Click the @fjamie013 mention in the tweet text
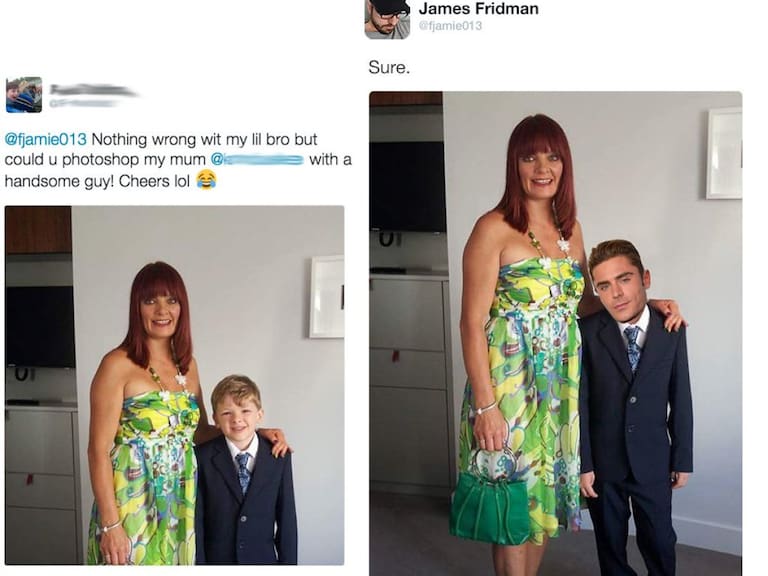 coord(46,140)
